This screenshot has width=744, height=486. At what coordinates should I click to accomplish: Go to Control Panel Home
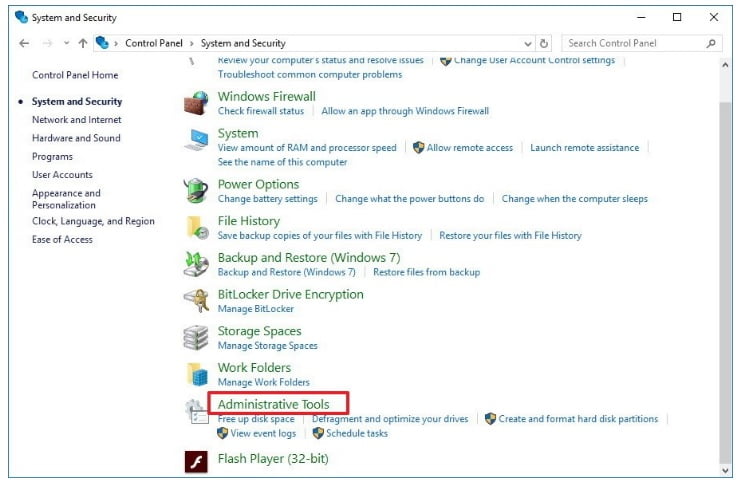(75, 75)
